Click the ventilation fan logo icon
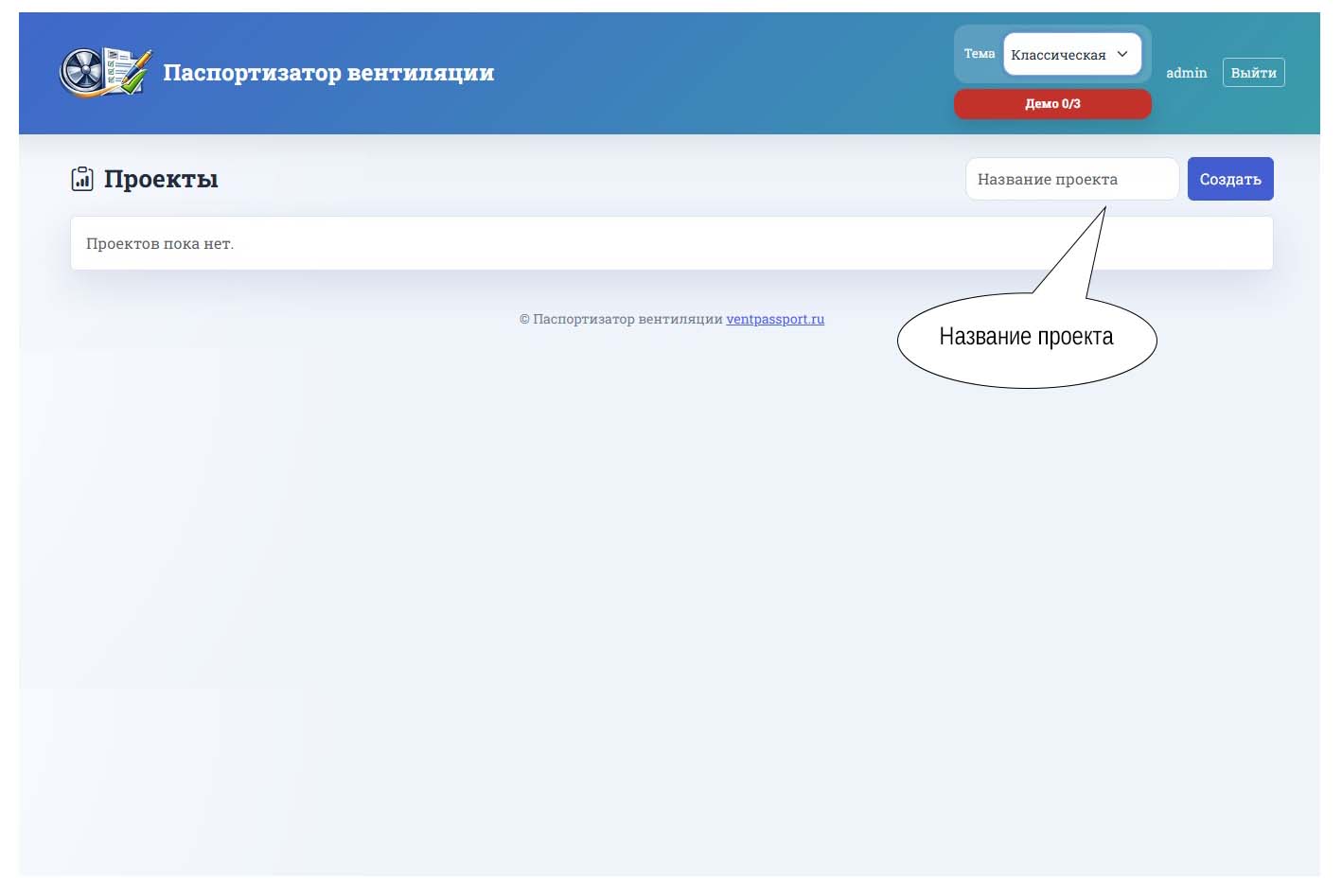 coord(105,72)
